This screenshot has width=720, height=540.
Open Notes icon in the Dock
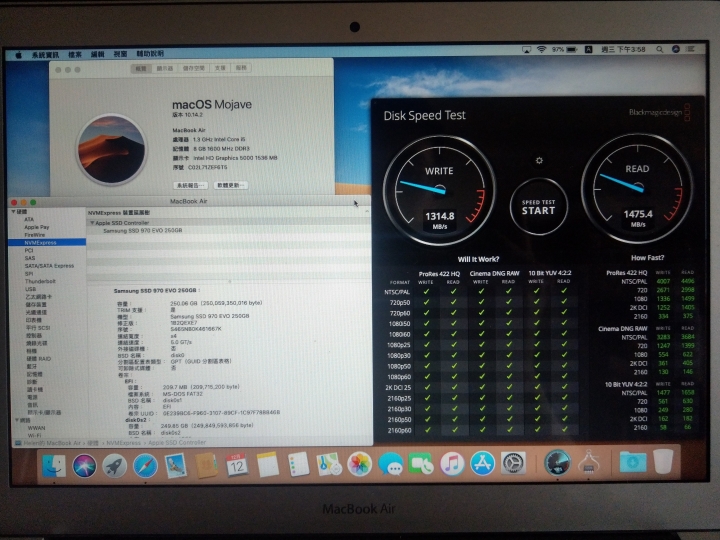(268, 465)
